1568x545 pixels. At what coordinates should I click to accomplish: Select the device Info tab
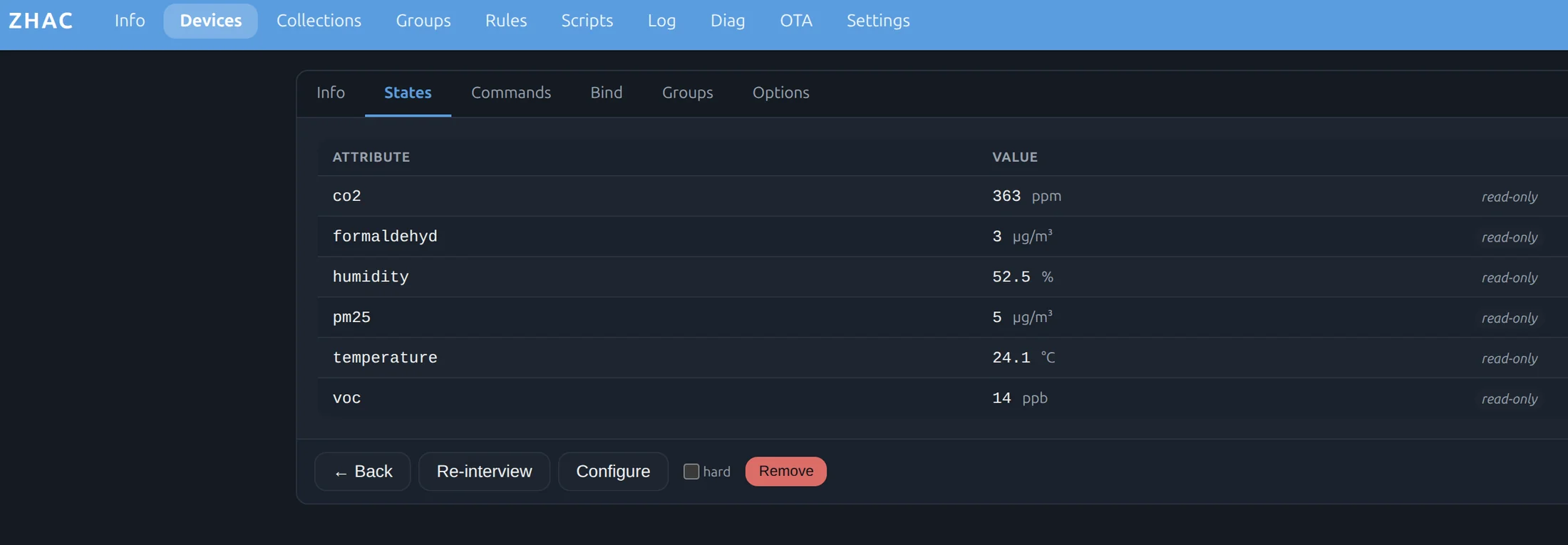pyautogui.click(x=331, y=93)
